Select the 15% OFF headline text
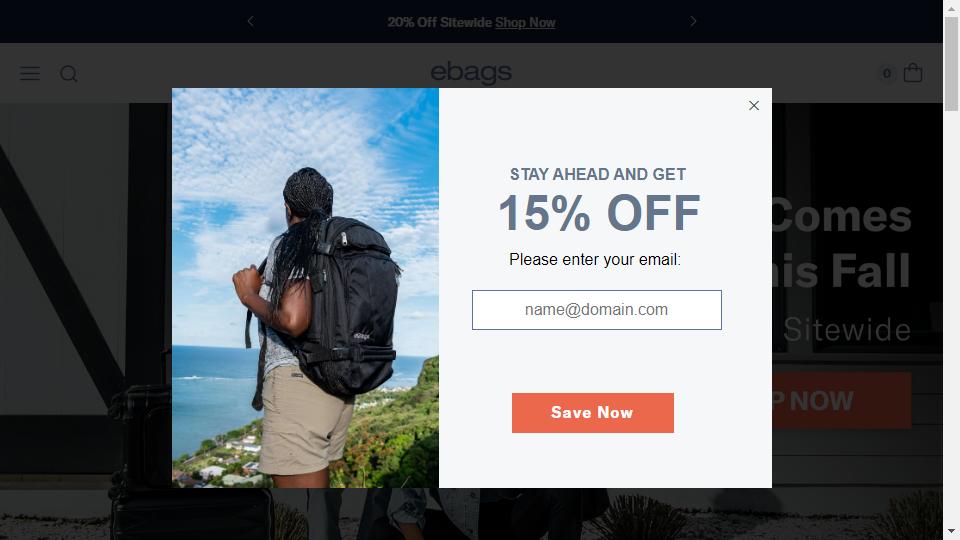 point(599,213)
